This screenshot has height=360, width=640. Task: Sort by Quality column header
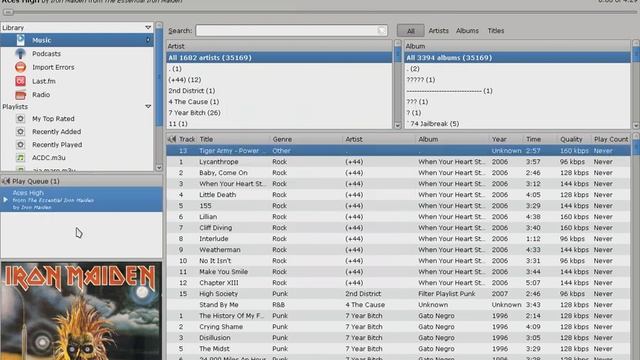pos(575,139)
